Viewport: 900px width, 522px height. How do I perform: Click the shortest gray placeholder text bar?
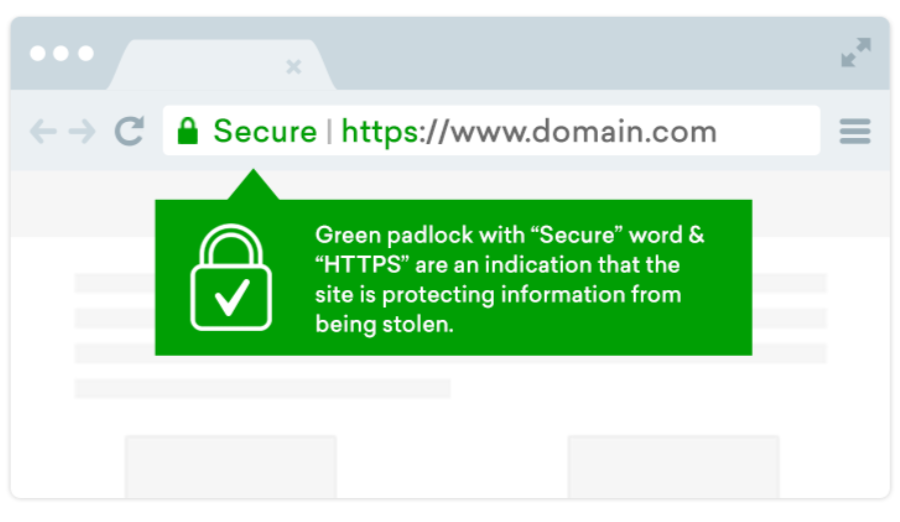(262, 388)
